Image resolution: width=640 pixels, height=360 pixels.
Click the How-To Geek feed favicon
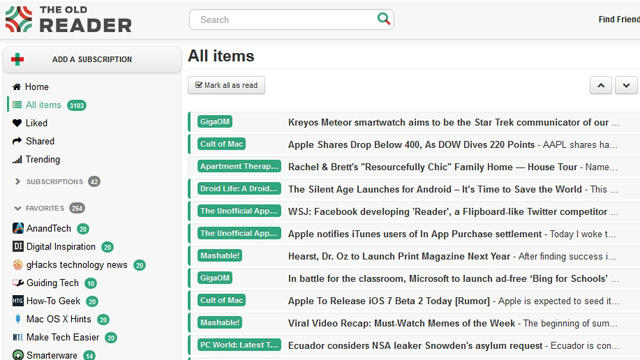click(x=18, y=301)
